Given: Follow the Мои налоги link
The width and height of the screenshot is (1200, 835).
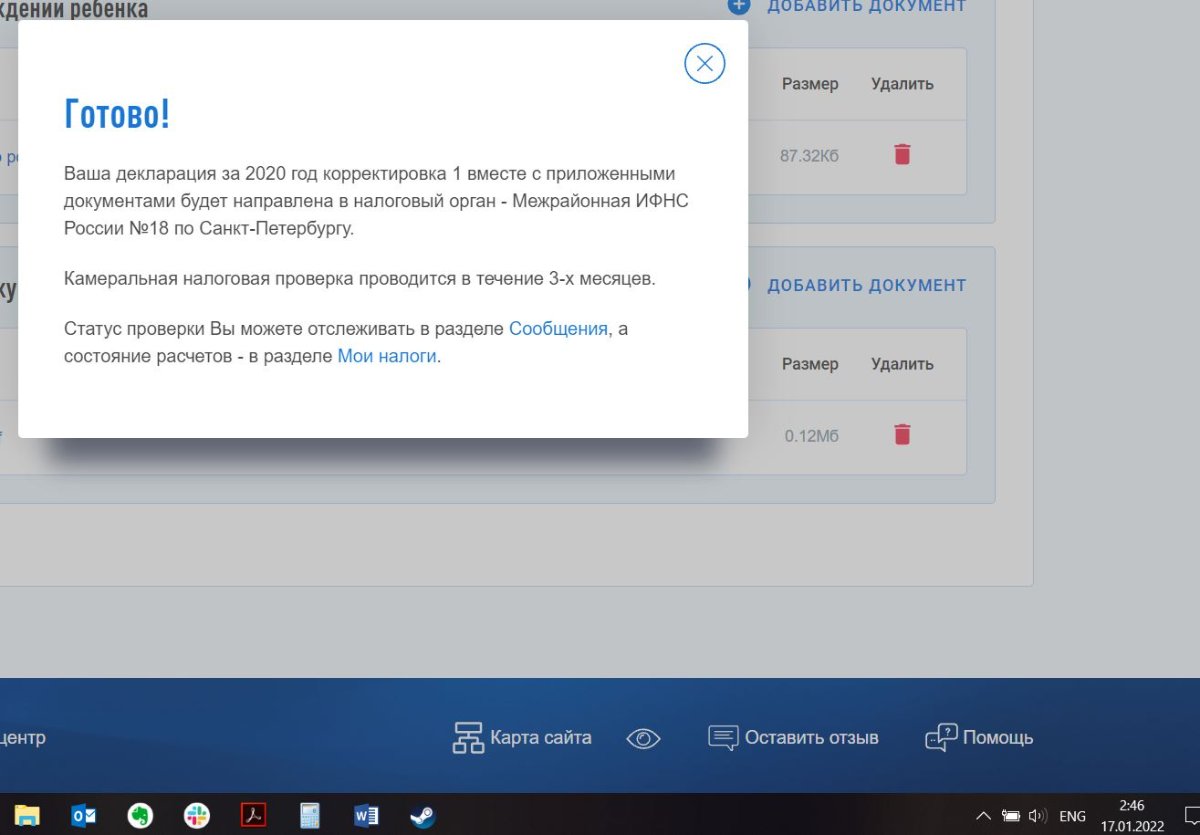Looking at the screenshot, I should [387, 355].
